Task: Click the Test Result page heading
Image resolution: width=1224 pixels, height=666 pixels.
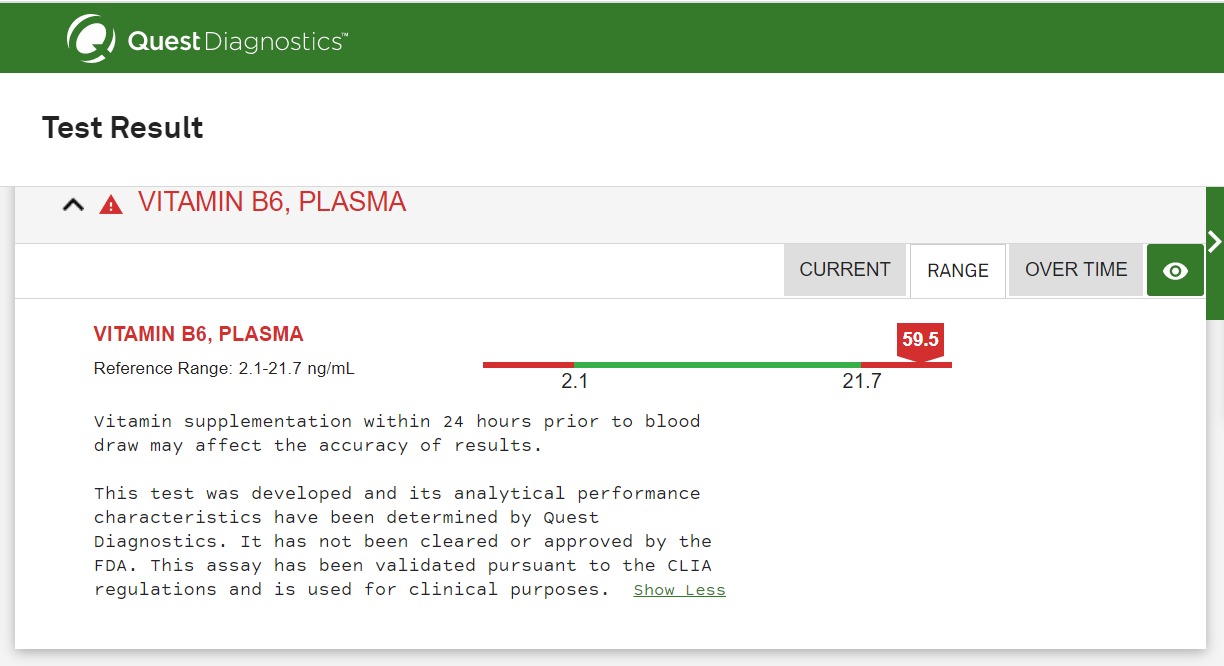Action: click(x=123, y=127)
